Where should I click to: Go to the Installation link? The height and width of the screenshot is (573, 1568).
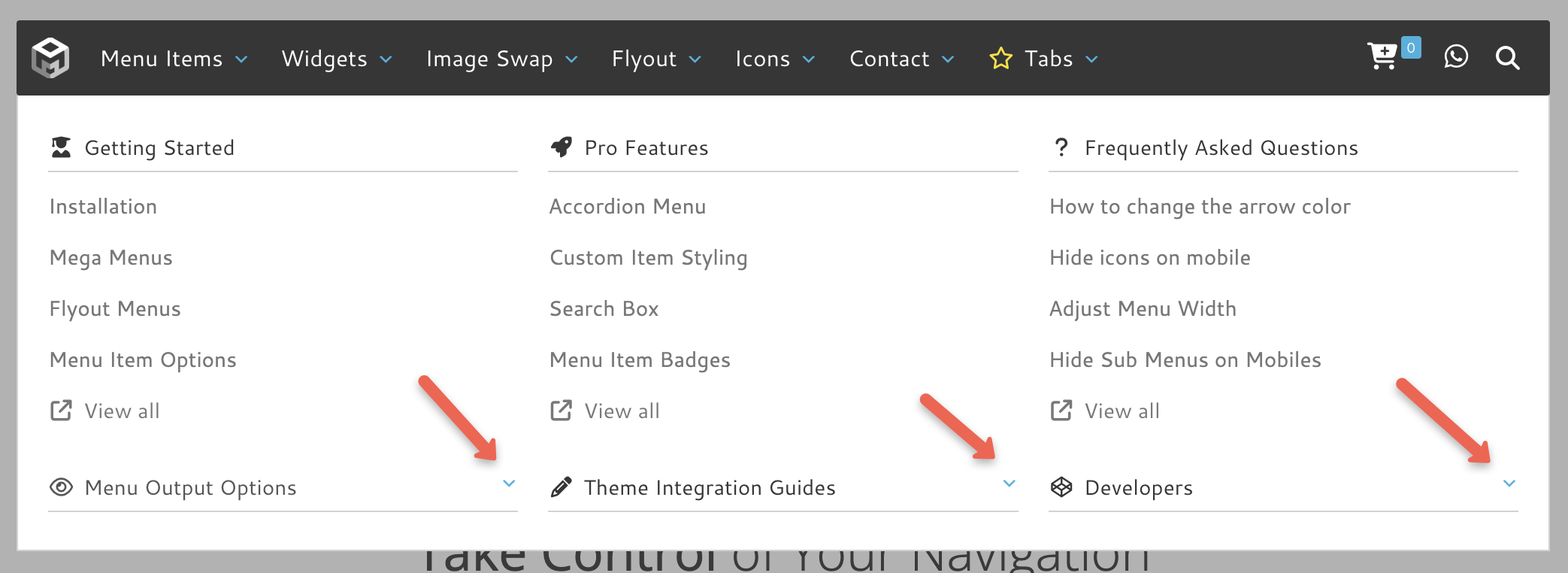103,207
